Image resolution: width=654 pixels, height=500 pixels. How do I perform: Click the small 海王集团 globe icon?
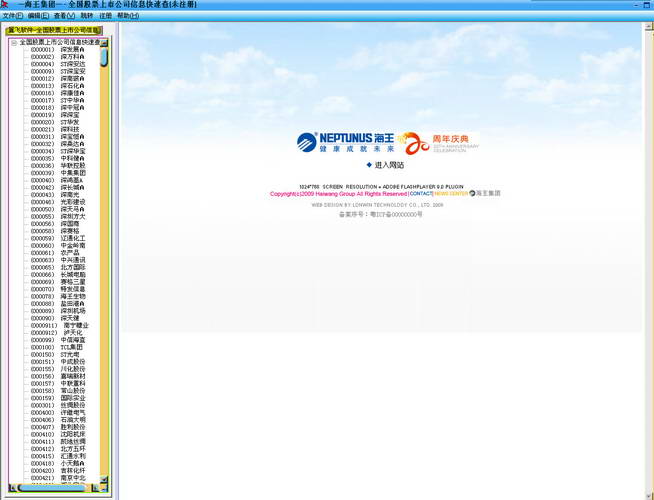point(472,193)
